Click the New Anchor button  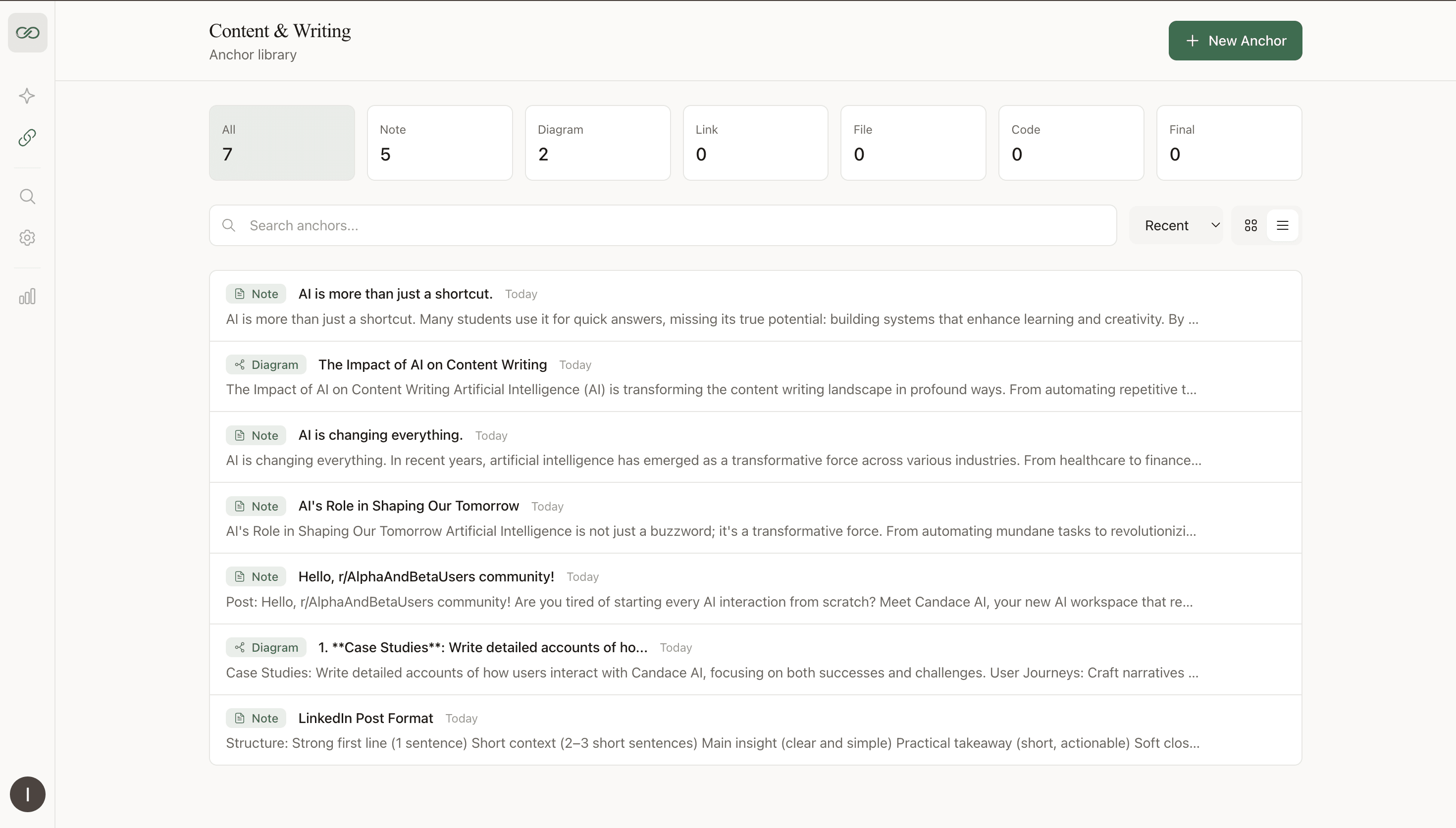[x=1235, y=41]
